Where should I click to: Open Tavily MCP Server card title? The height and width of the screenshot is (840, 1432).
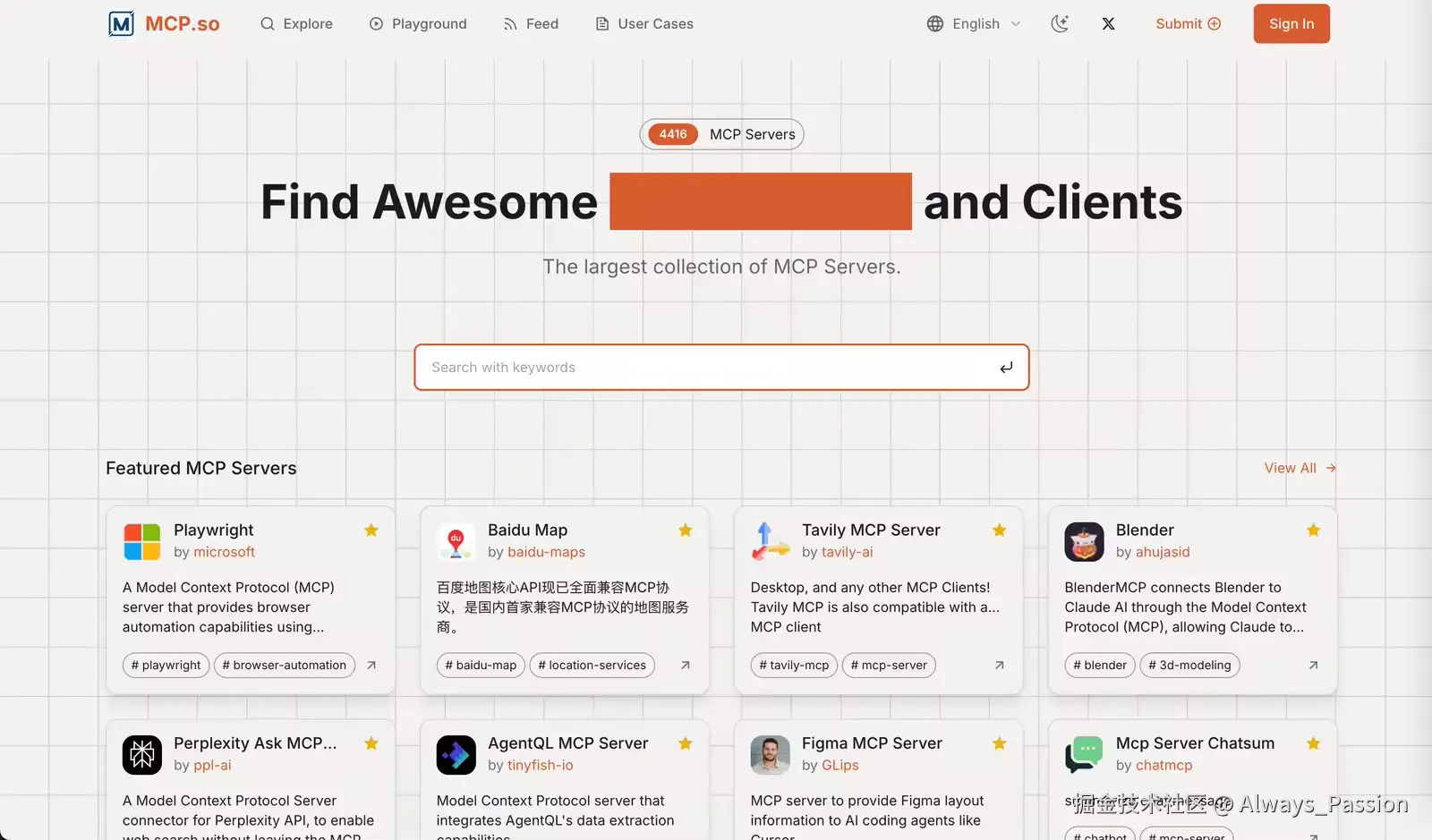point(871,530)
